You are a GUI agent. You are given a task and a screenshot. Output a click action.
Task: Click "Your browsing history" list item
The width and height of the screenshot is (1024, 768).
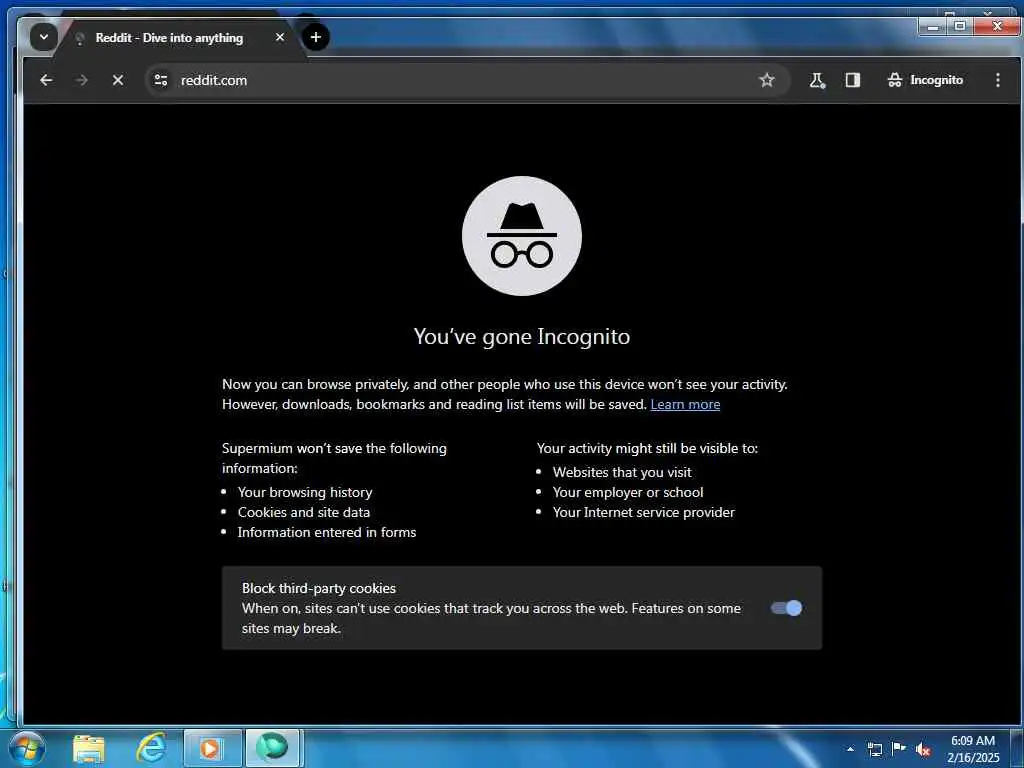(x=305, y=492)
